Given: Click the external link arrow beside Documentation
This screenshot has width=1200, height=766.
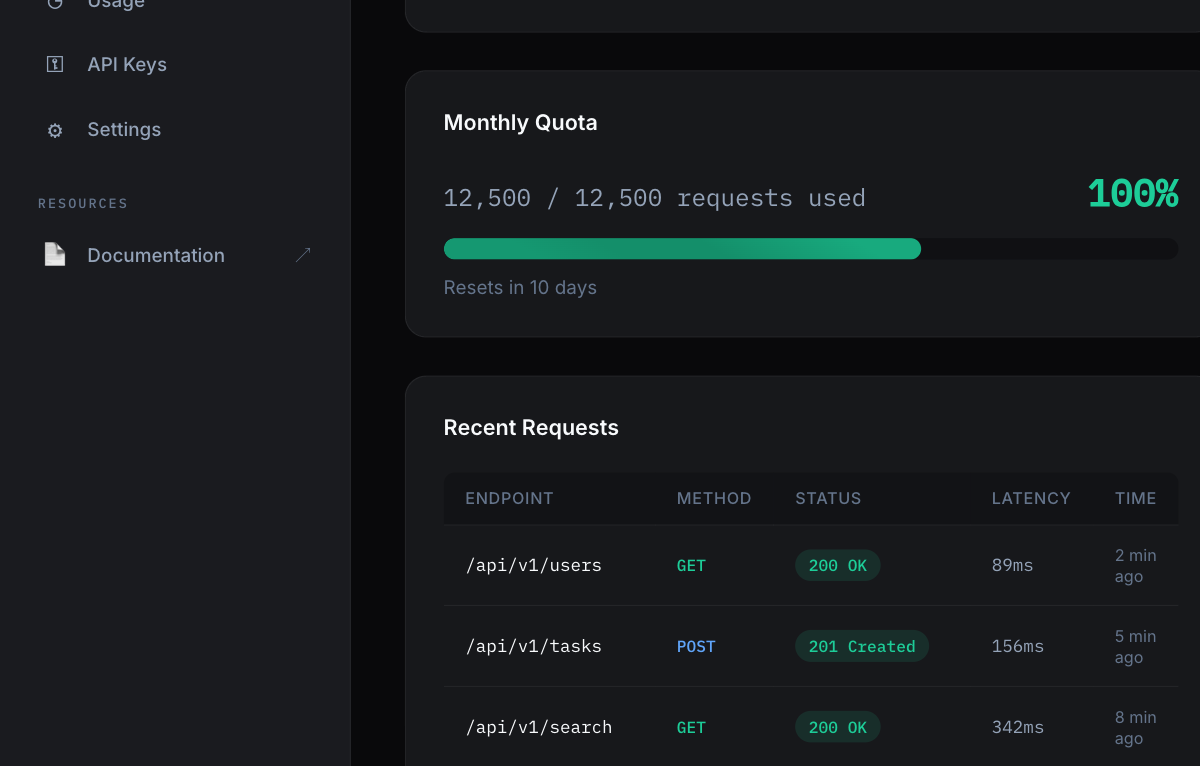Looking at the screenshot, I should click(303, 255).
